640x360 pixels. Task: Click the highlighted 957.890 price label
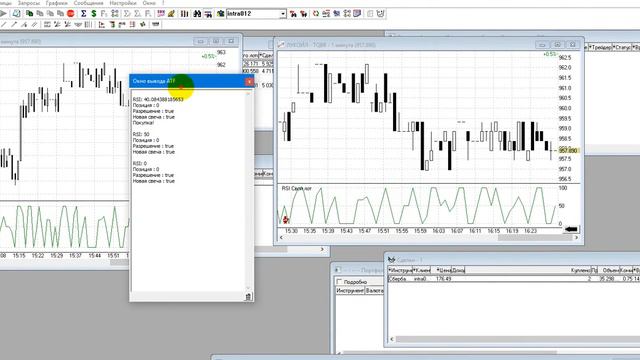pos(568,151)
